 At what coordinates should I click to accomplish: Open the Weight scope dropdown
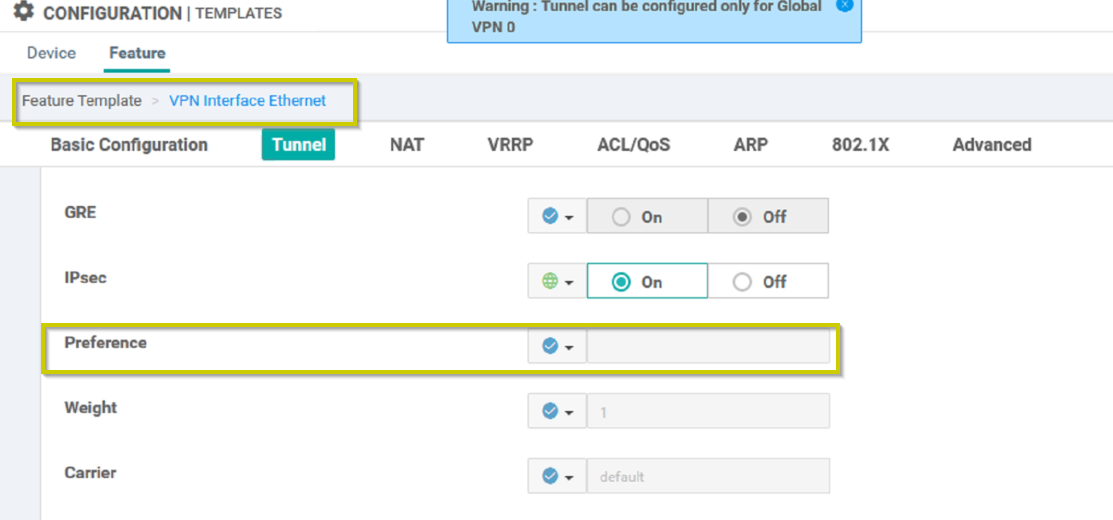tap(557, 411)
